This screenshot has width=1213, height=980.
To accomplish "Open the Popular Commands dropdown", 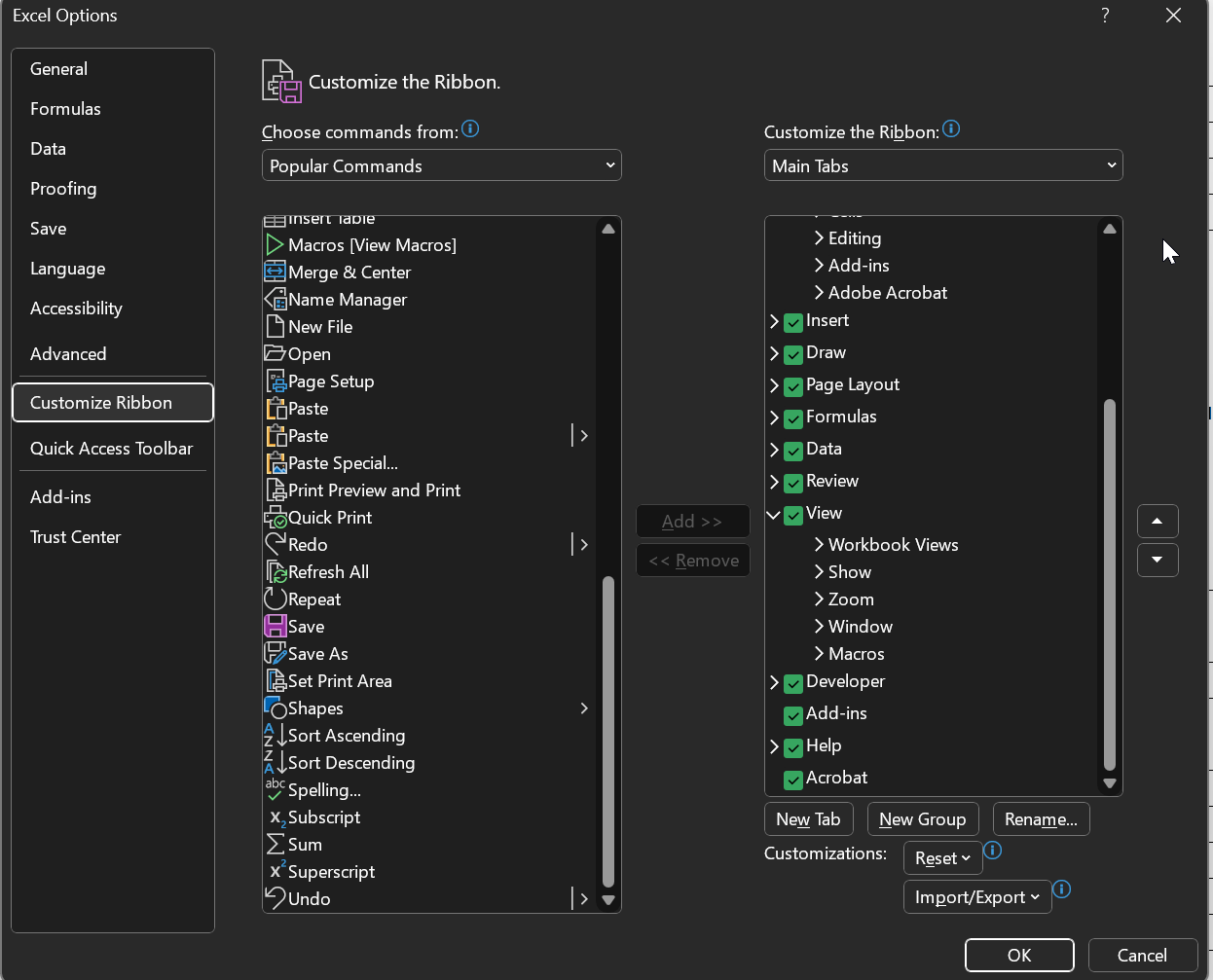I will click(x=442, y=165).
